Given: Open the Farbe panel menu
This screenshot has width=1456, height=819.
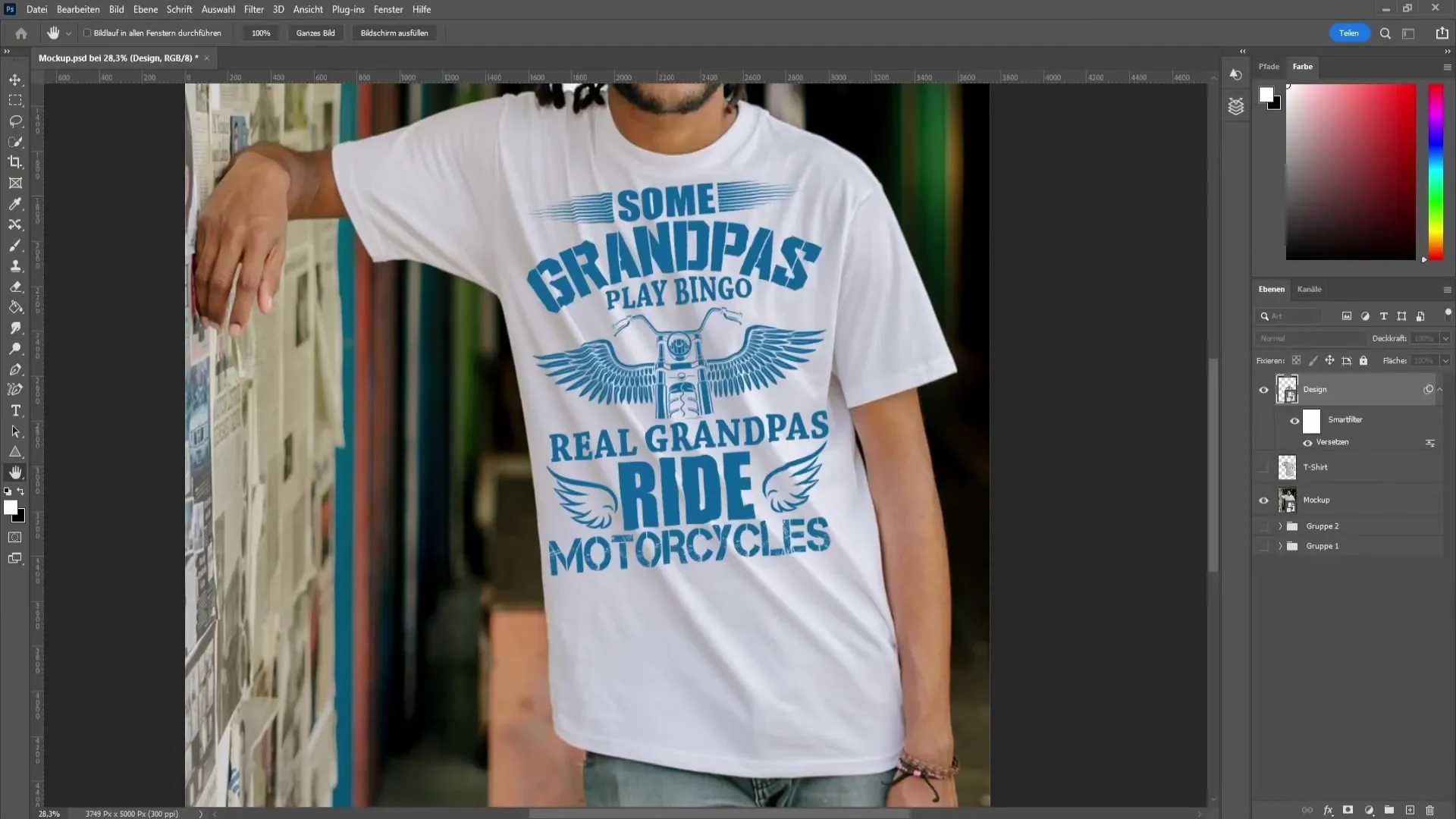Looking at the screenshot, I should coord(1447,67).
